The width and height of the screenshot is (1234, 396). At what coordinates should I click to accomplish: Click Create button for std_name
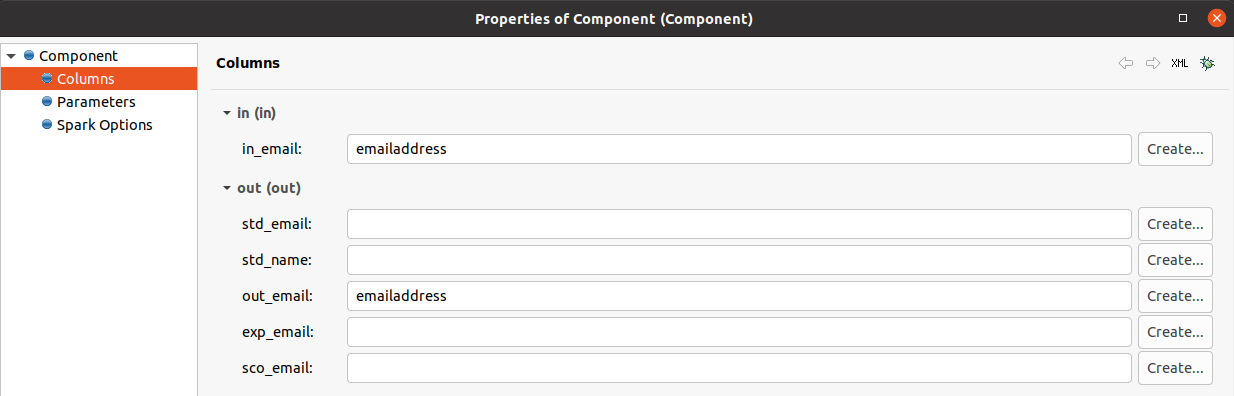tap(1175, 260)
